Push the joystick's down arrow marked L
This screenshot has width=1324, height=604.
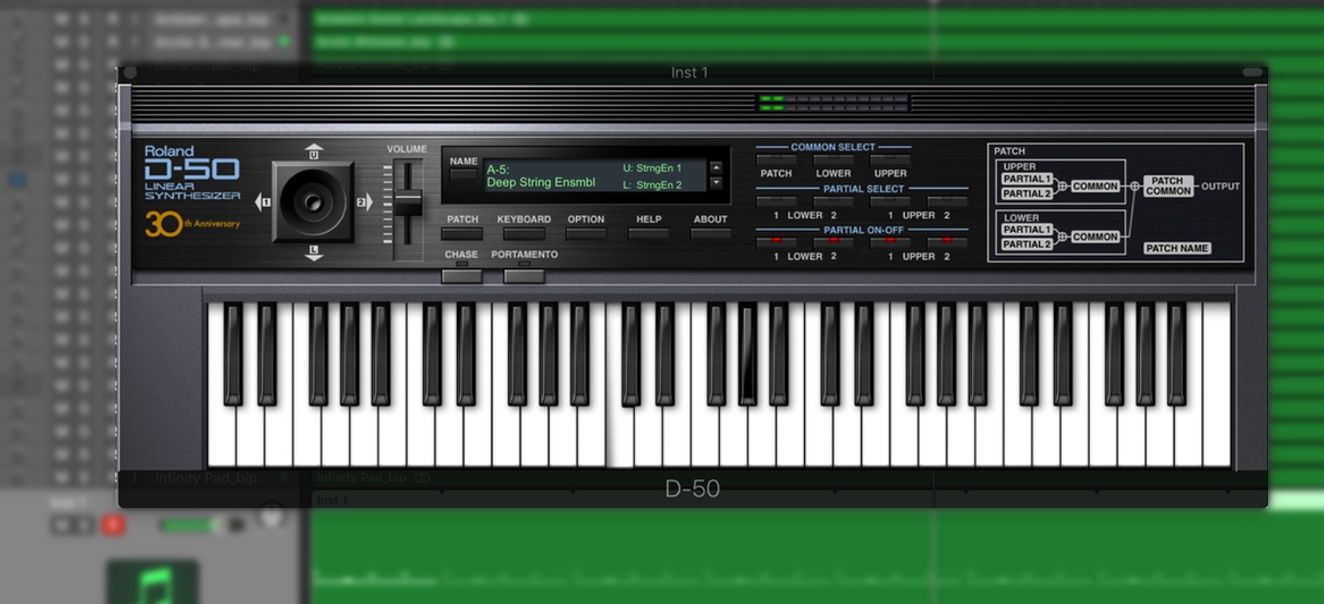click(x=314, y=253)
